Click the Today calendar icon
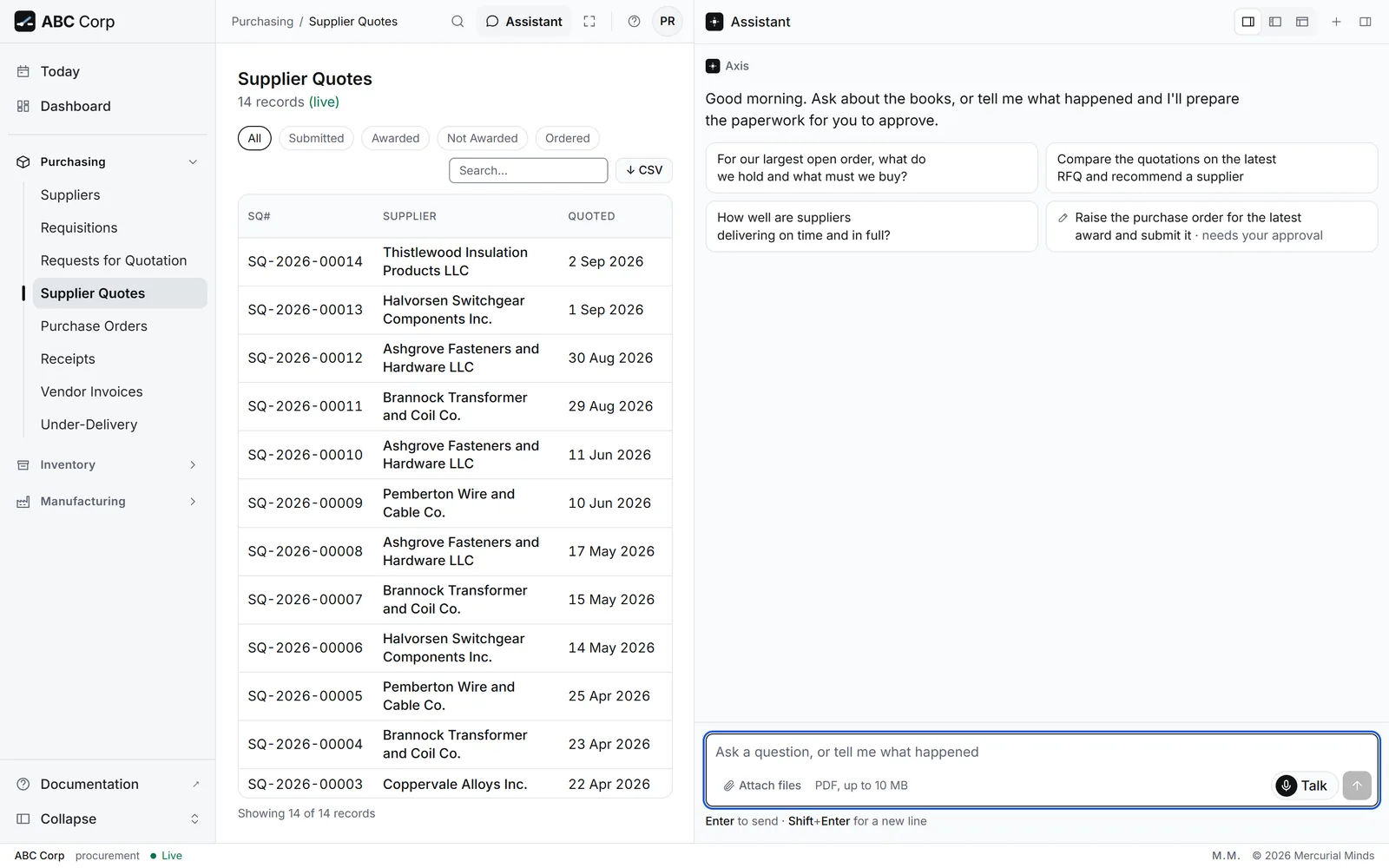 [23, 71]
